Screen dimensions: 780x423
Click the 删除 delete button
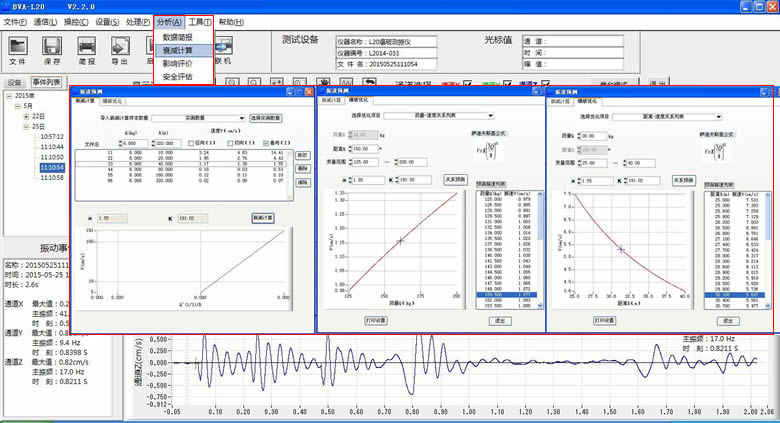coord(302,169)
